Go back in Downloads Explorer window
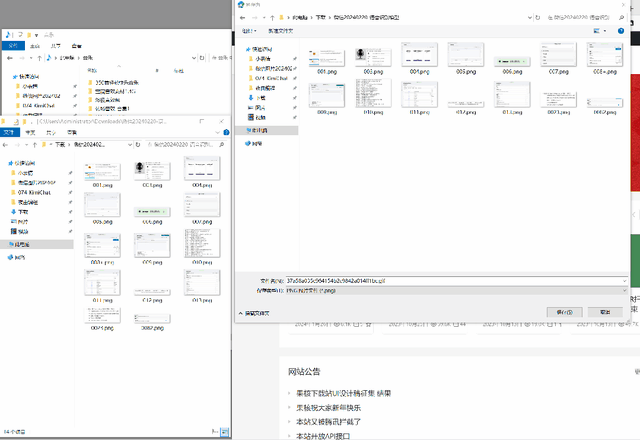The image size is (640, 440). click(5, 144)
